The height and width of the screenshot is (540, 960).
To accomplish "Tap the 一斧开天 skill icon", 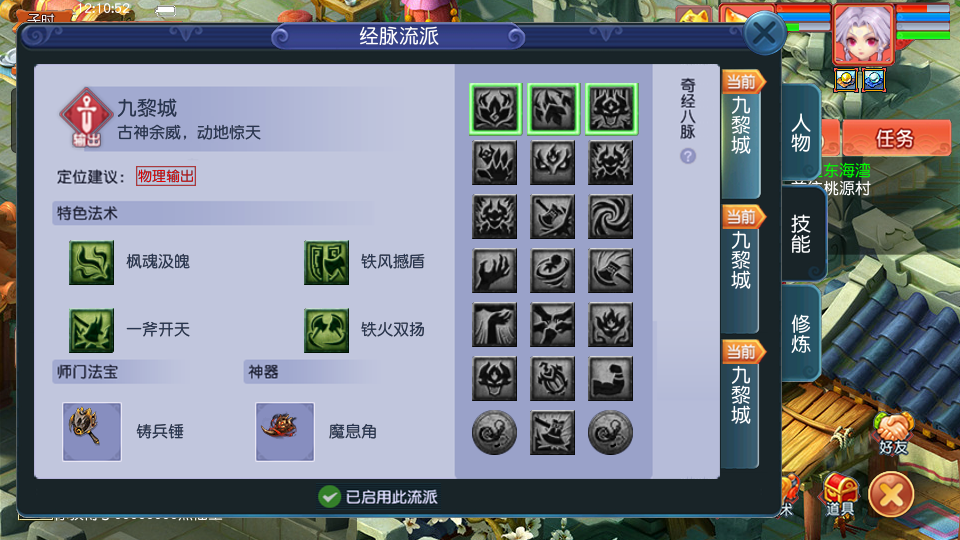I will tap(91, 331).
